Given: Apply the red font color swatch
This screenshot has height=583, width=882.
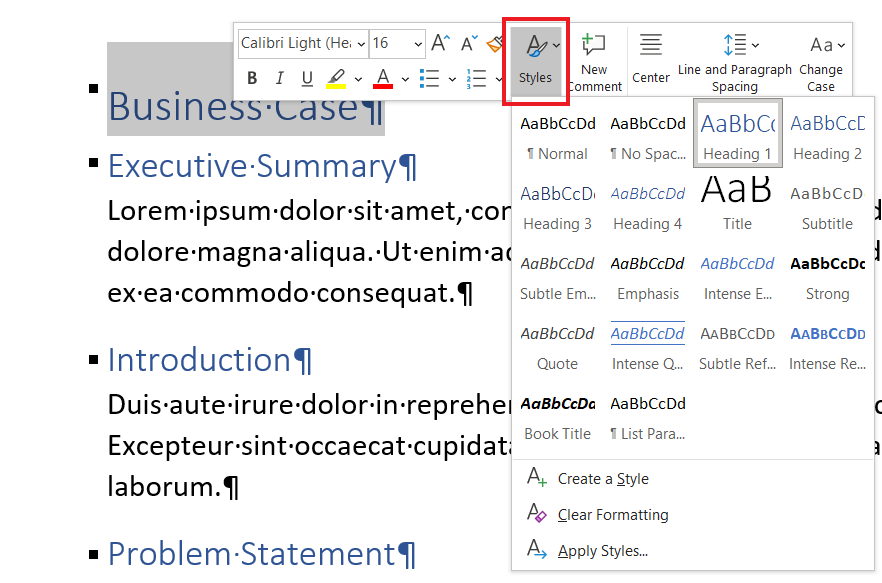Looking at the screenshot, I should [x=383, y=78].
